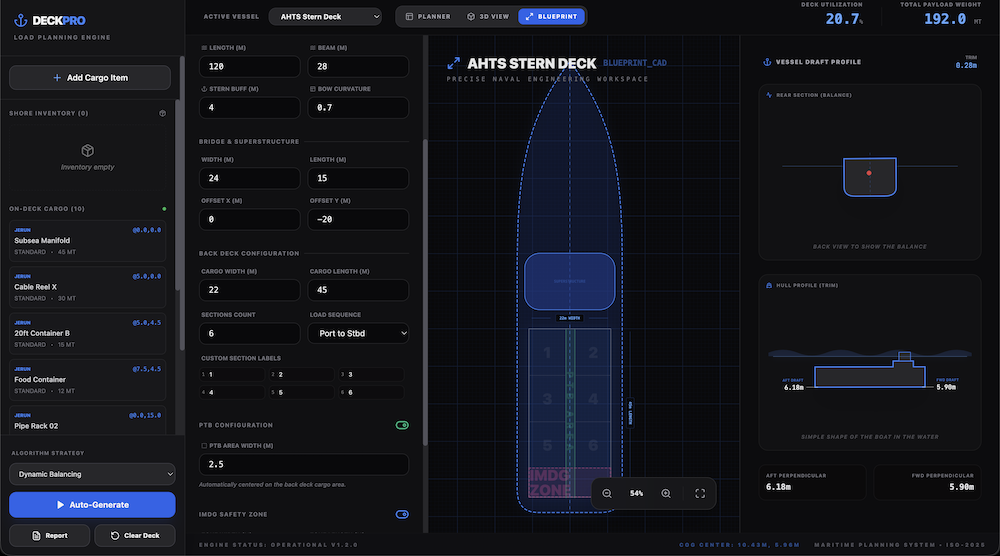Image resolution: width=1000 pixels, height=556 pixels.
Task: Click custom section label field 5
Action: click(302, 393)
